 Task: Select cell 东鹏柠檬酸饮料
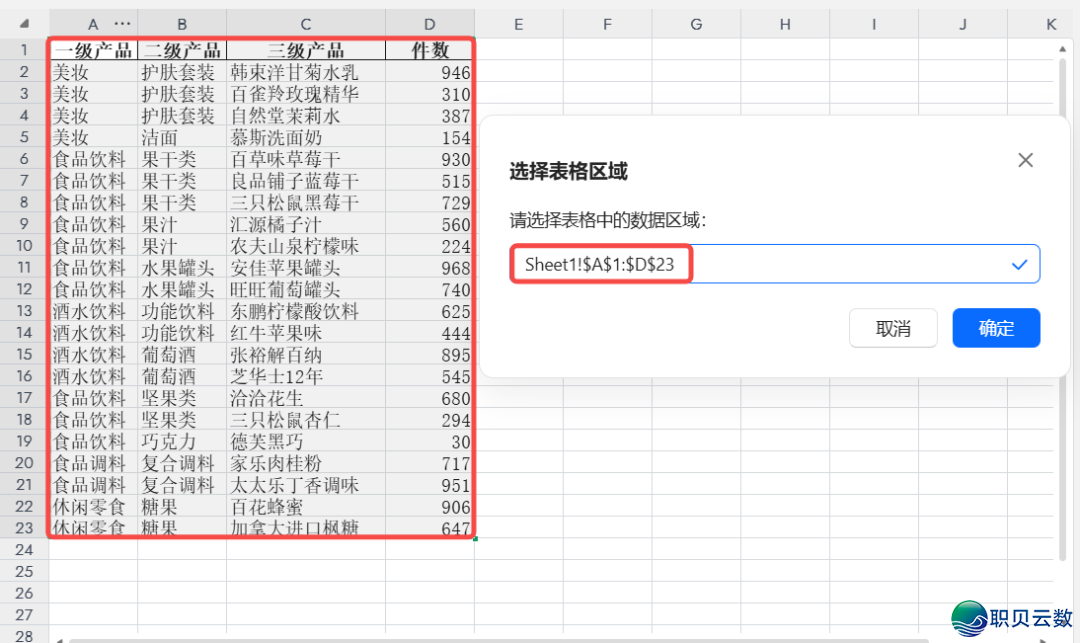[x=306, y=311]
